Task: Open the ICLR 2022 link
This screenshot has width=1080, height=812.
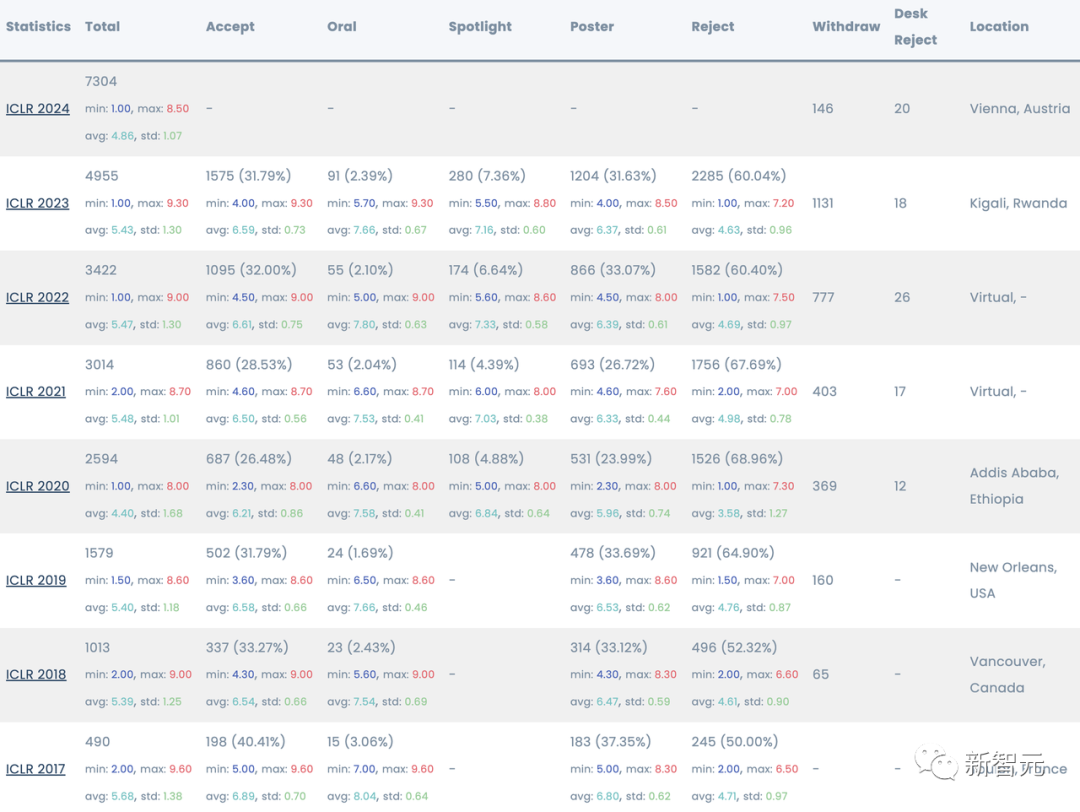Action: pos(37,298)
